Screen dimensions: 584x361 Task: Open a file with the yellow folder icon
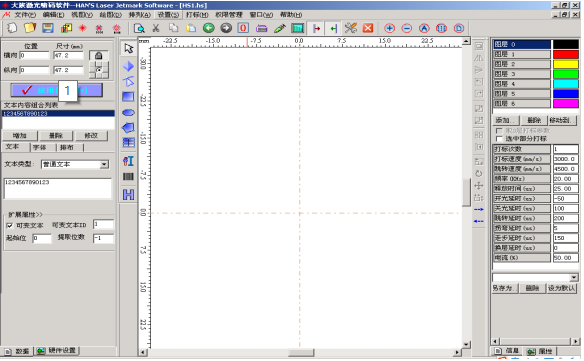click(x=30, y=28)
